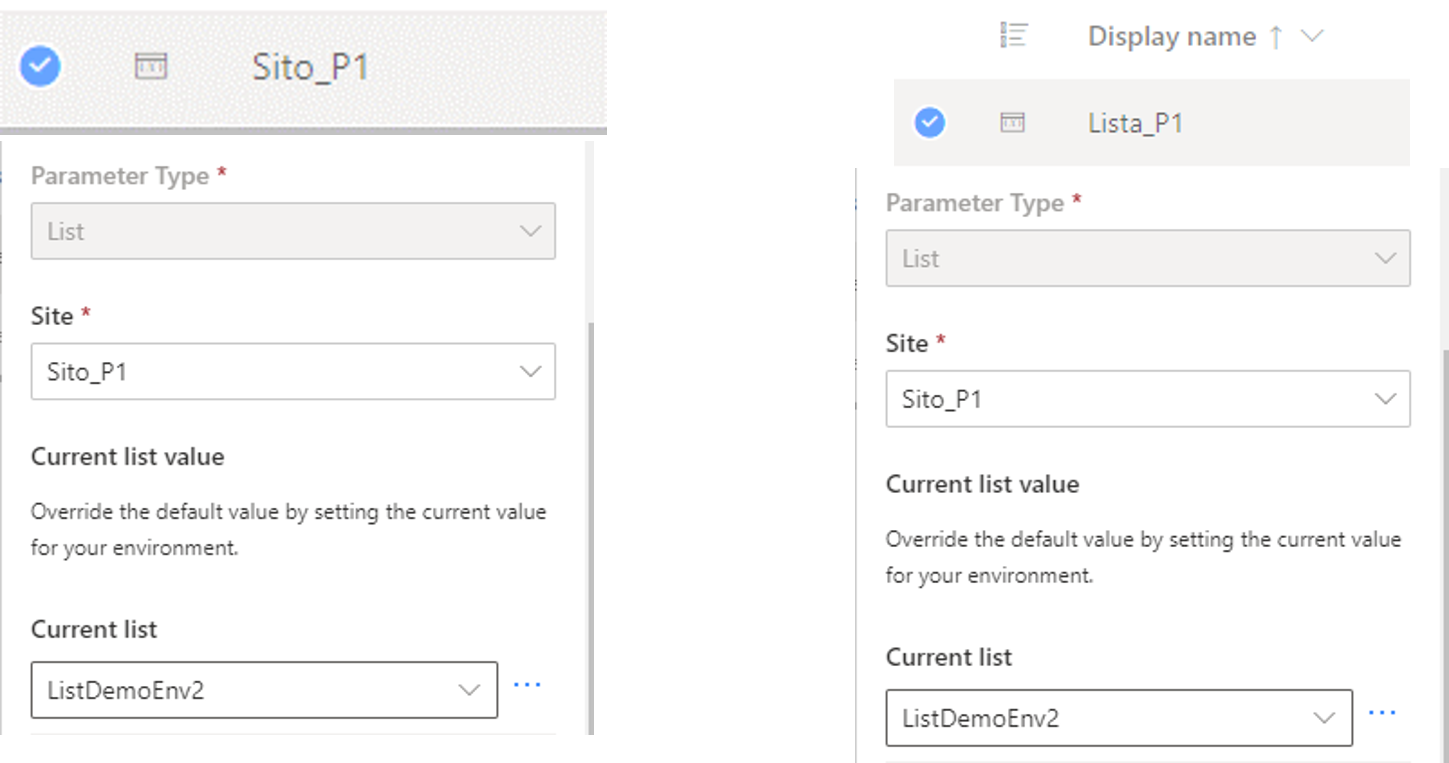Viewport: 1449px width, 763px height.
Task: Open more options beside right Current list
Action: click(x=1382, y=713)
